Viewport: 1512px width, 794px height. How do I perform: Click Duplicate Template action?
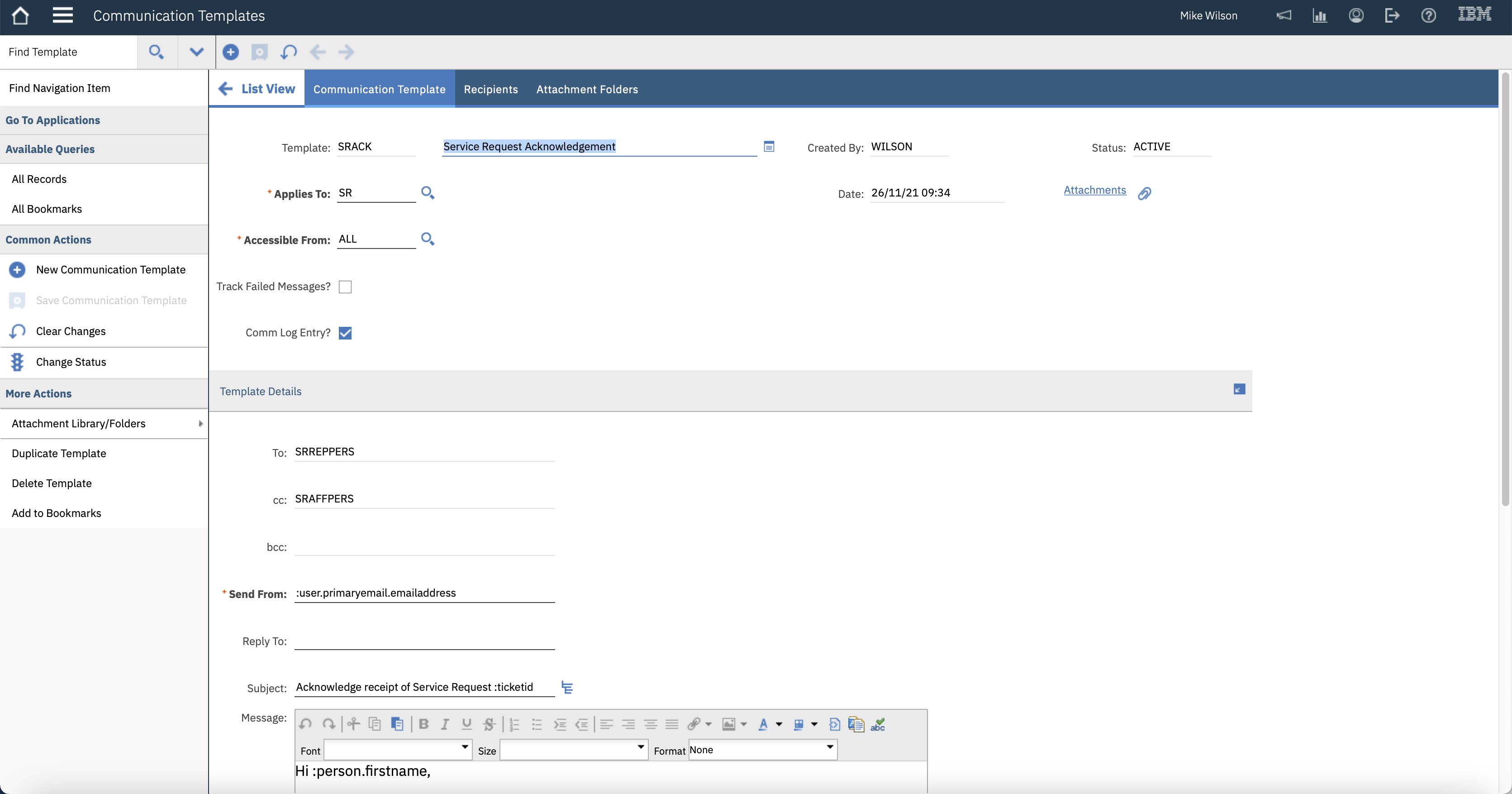click(59, 454)
